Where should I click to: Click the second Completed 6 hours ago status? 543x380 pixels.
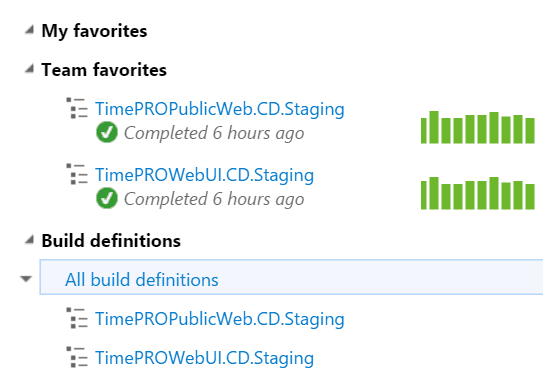pyautogui.click(x=214, y=199)
